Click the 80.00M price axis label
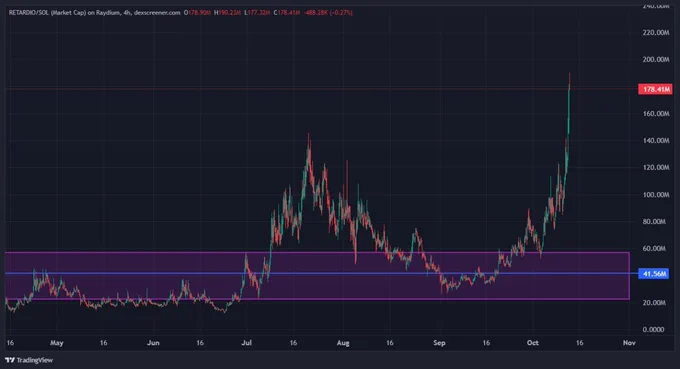The width and height of the screenshot is (680, 369). (654, 222)
